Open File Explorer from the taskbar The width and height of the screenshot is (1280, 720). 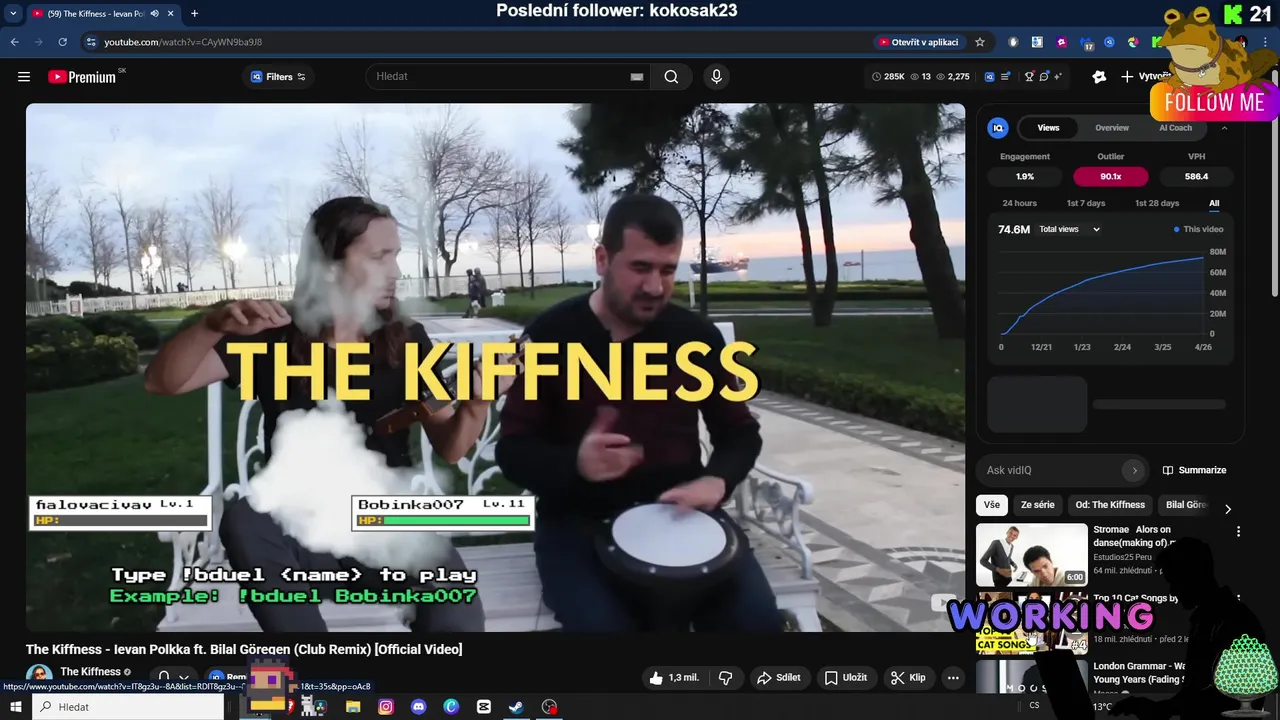353,707
